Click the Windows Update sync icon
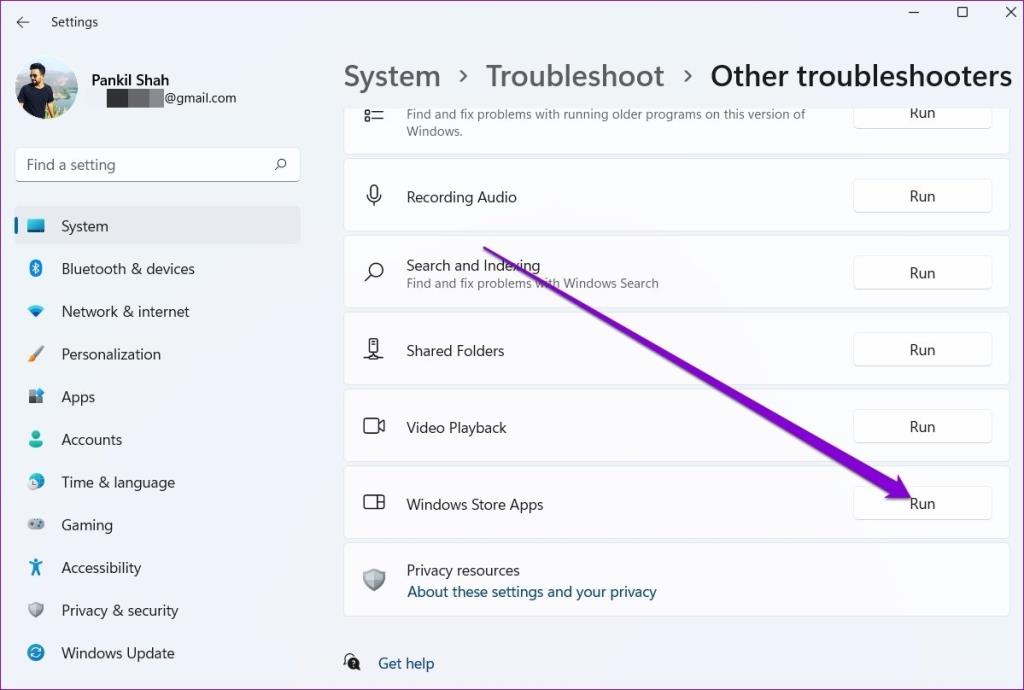 [36, 653]
